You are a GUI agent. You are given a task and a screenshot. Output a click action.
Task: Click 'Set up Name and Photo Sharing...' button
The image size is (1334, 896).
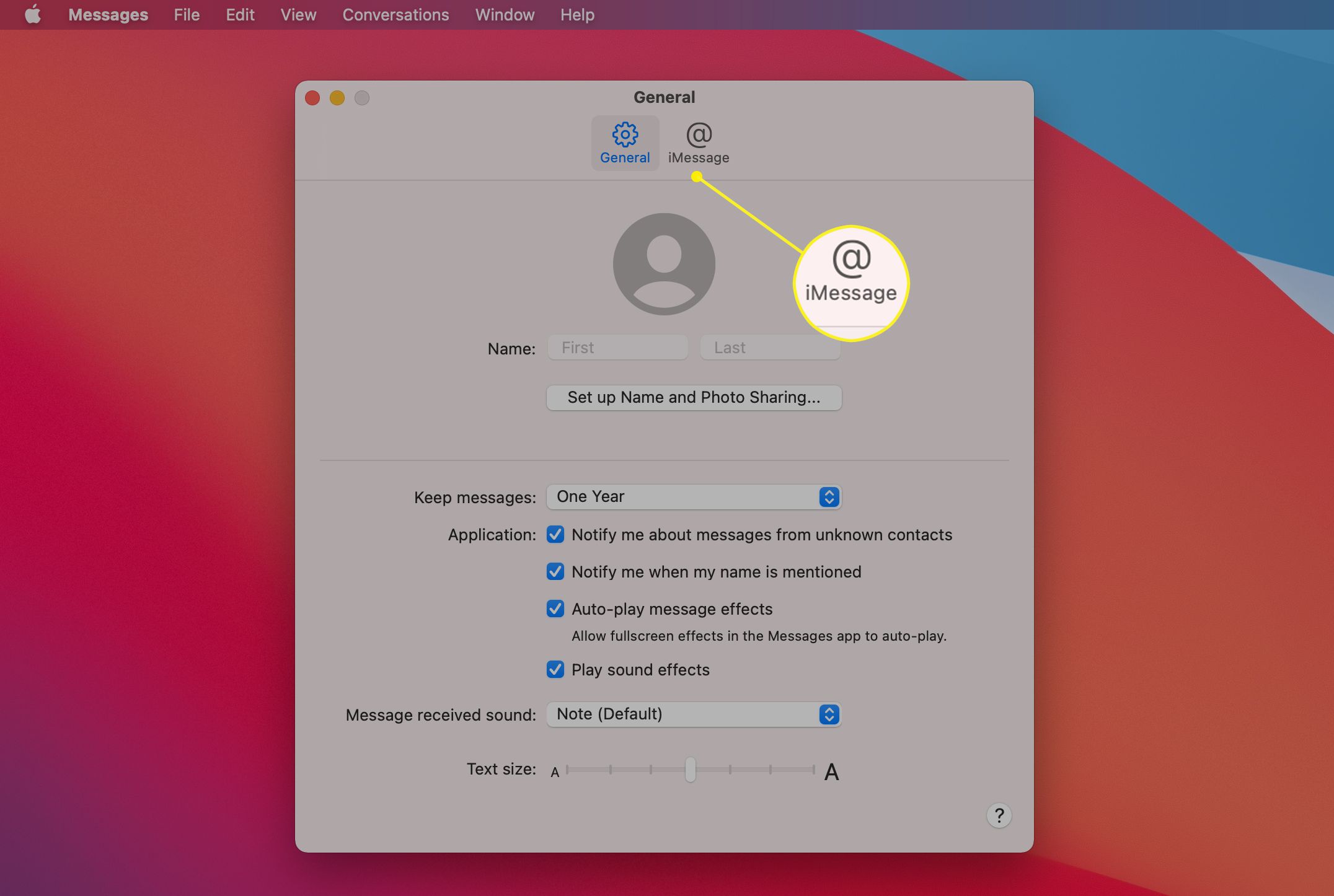[x=693, y=397]
